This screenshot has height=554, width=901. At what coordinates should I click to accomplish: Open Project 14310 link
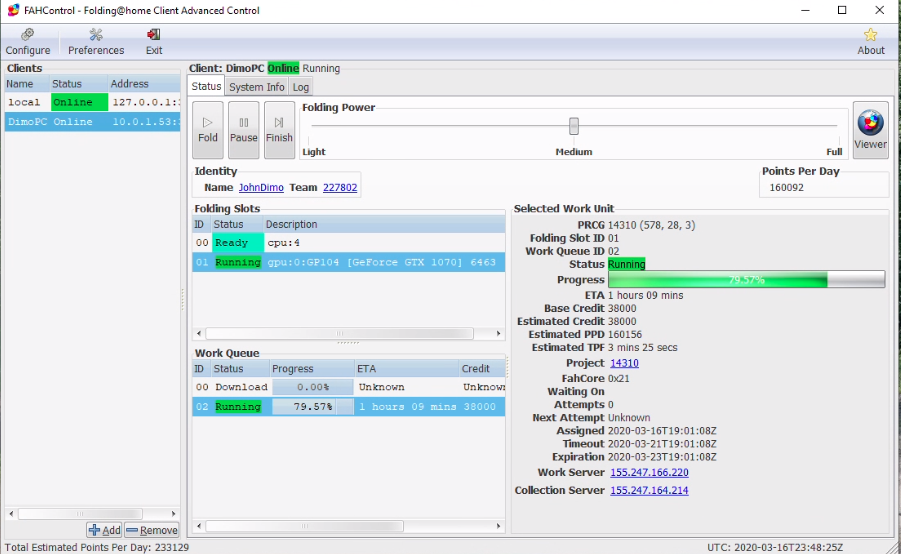pos(624,363)
